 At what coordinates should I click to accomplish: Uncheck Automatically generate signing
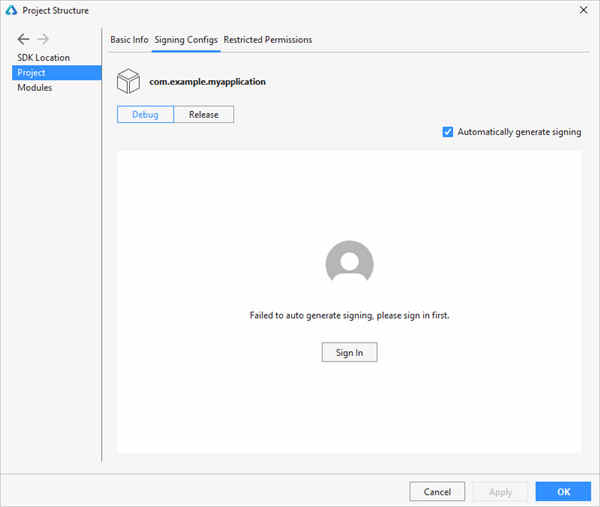point(448,132)
